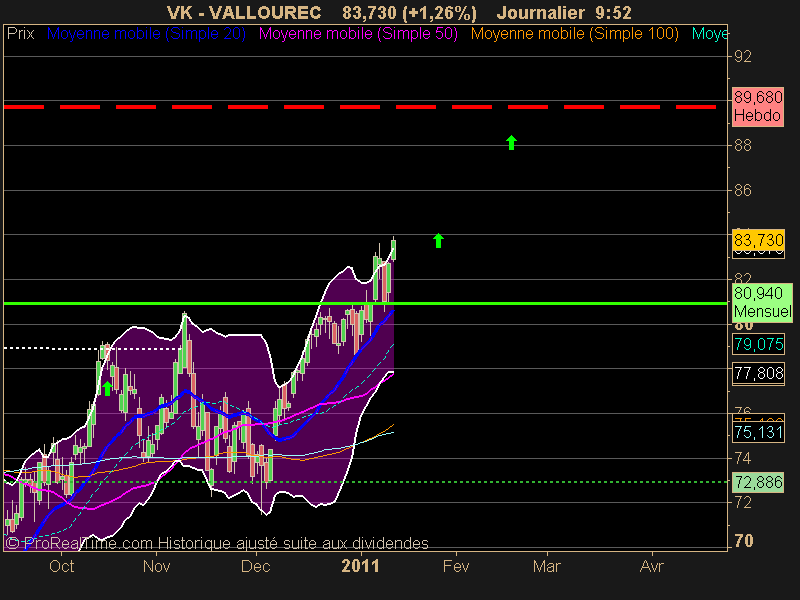This screenshot has width=800, height=600.
Task: Click the 92 price axis value
Action: (x=743, y=56)
